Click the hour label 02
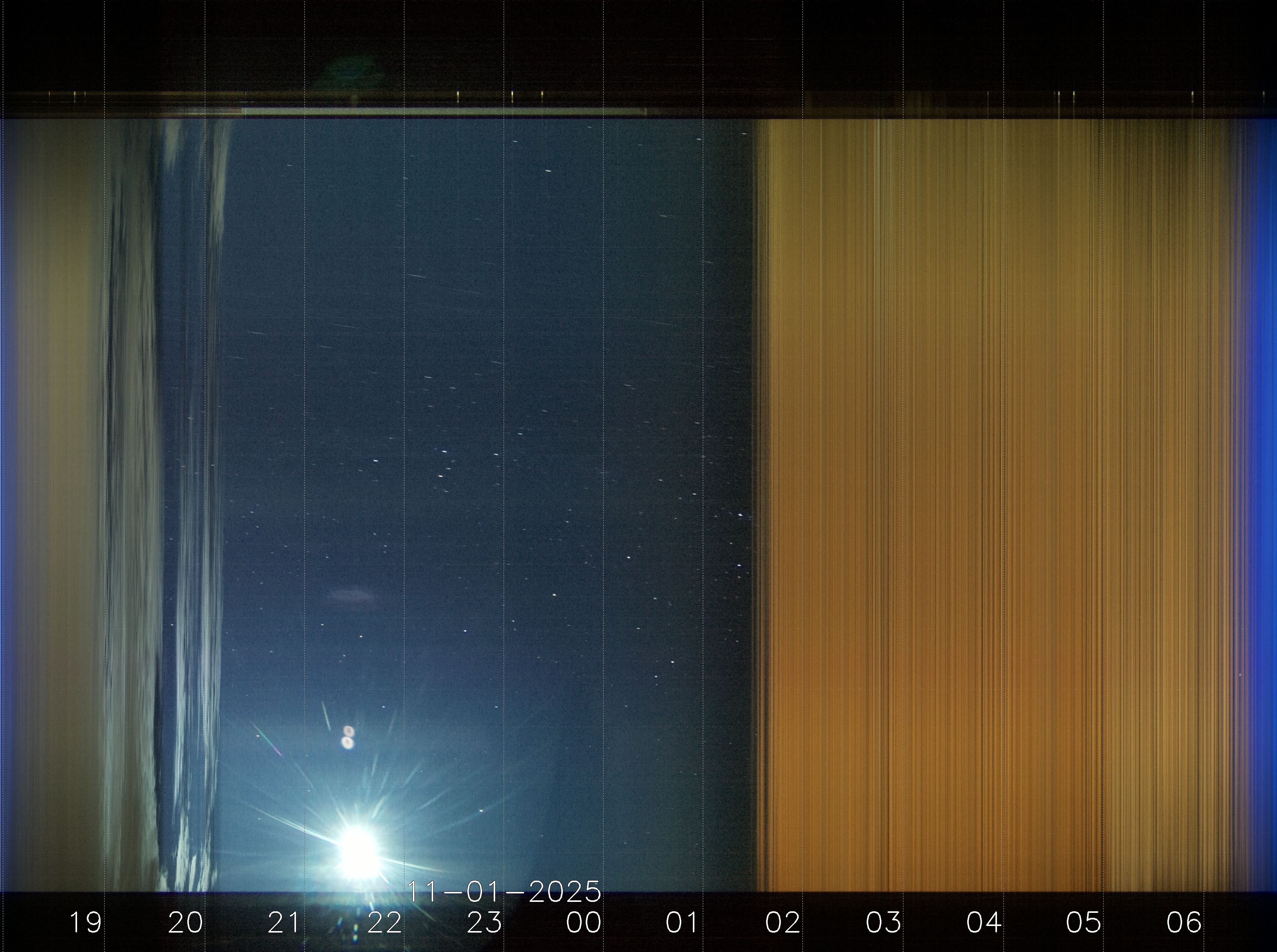 click(x=782, y=923)
